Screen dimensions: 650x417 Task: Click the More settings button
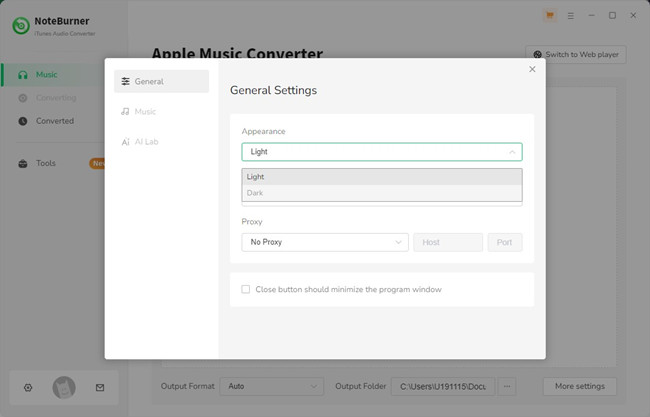pos(580,386)
